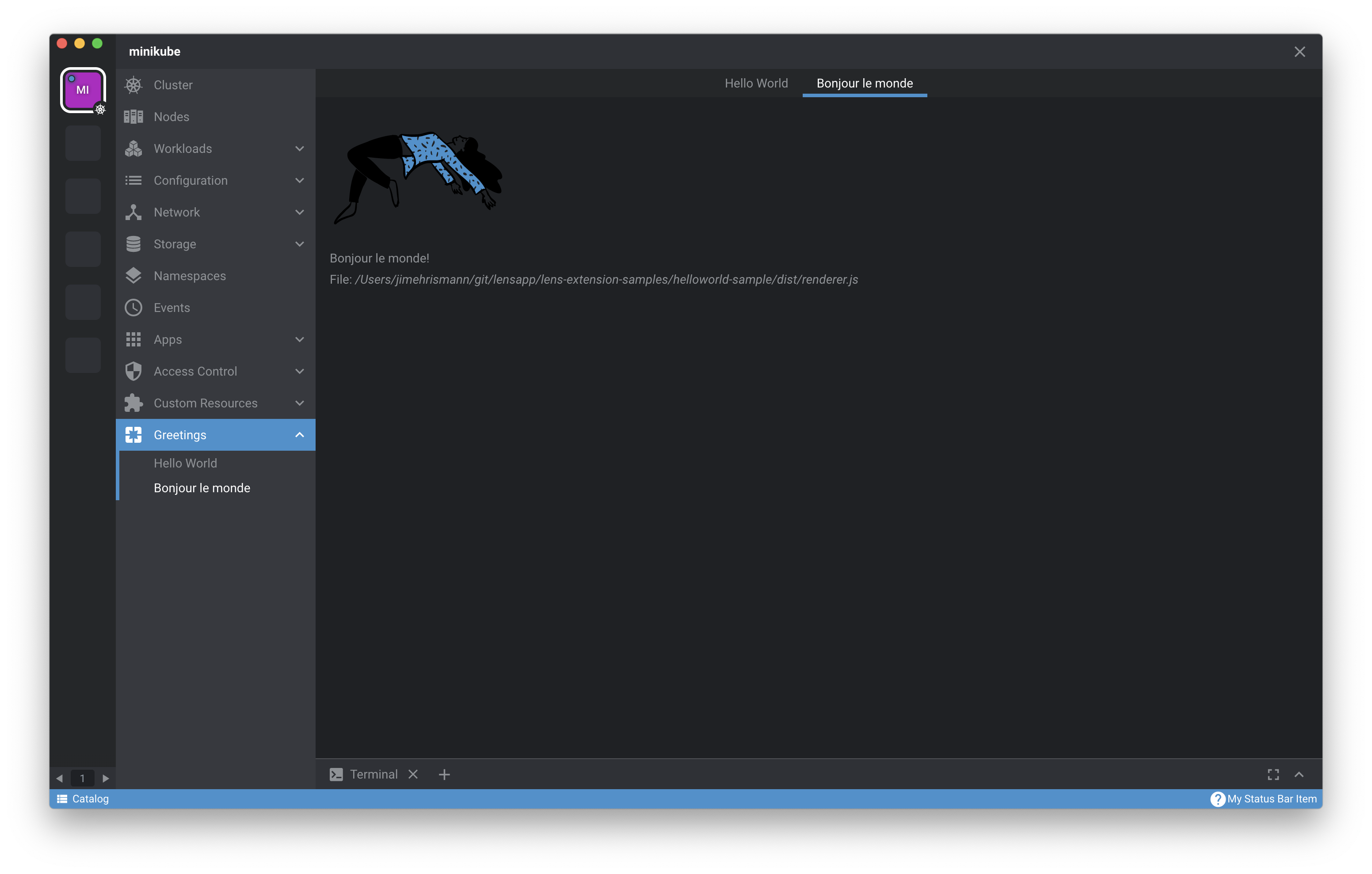1372x874 pixels.
Task: Select the Access Control shield icon
Action: [133, 371]
